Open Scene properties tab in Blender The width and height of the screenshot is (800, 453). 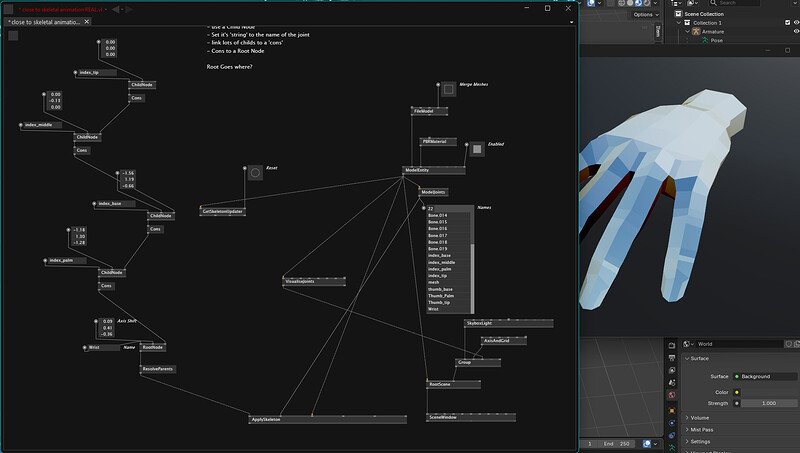pos(671,383)
